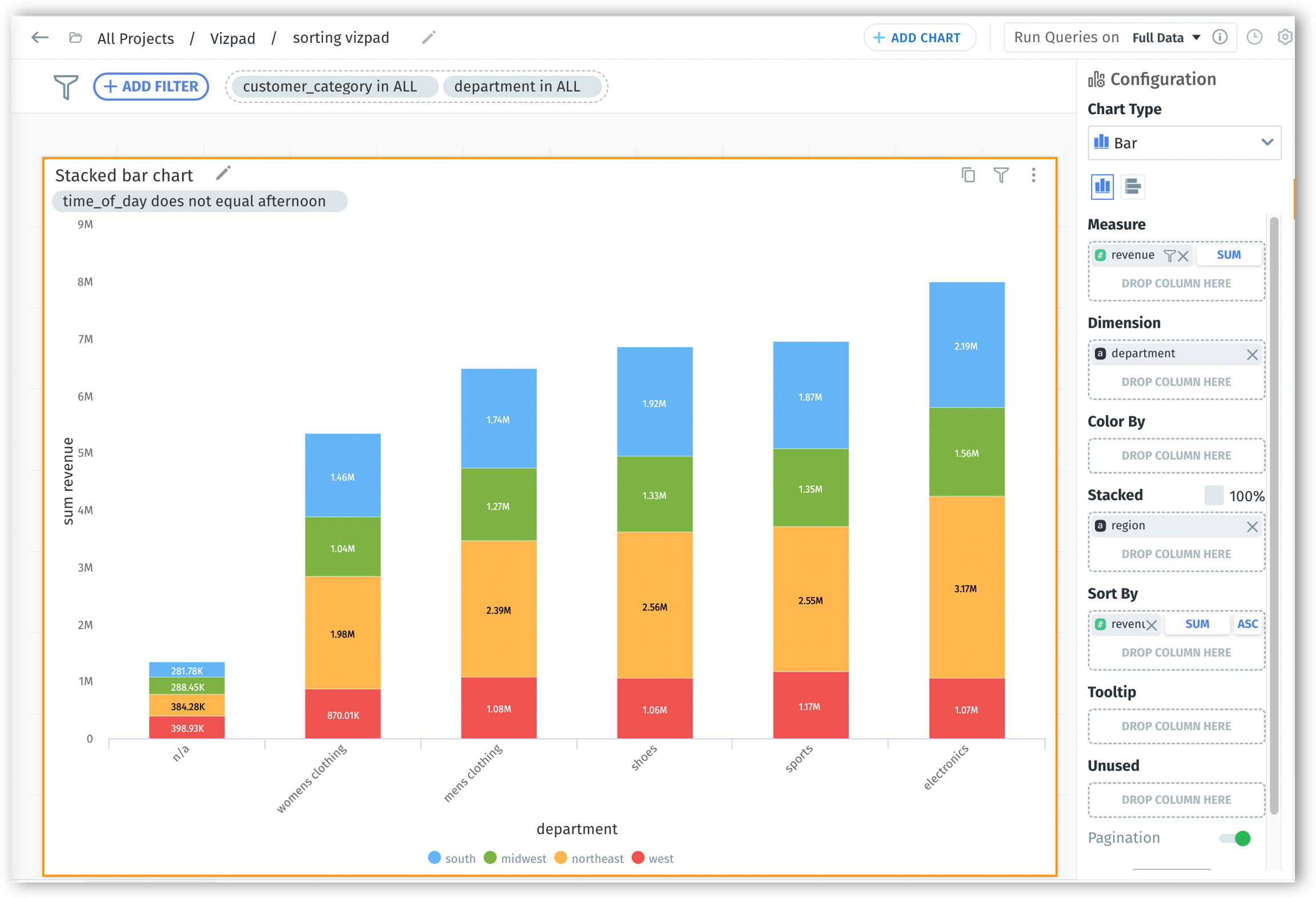Click the query info icon
The width and height of the screenshot is (1316, 898).
tap(1220, 37)
